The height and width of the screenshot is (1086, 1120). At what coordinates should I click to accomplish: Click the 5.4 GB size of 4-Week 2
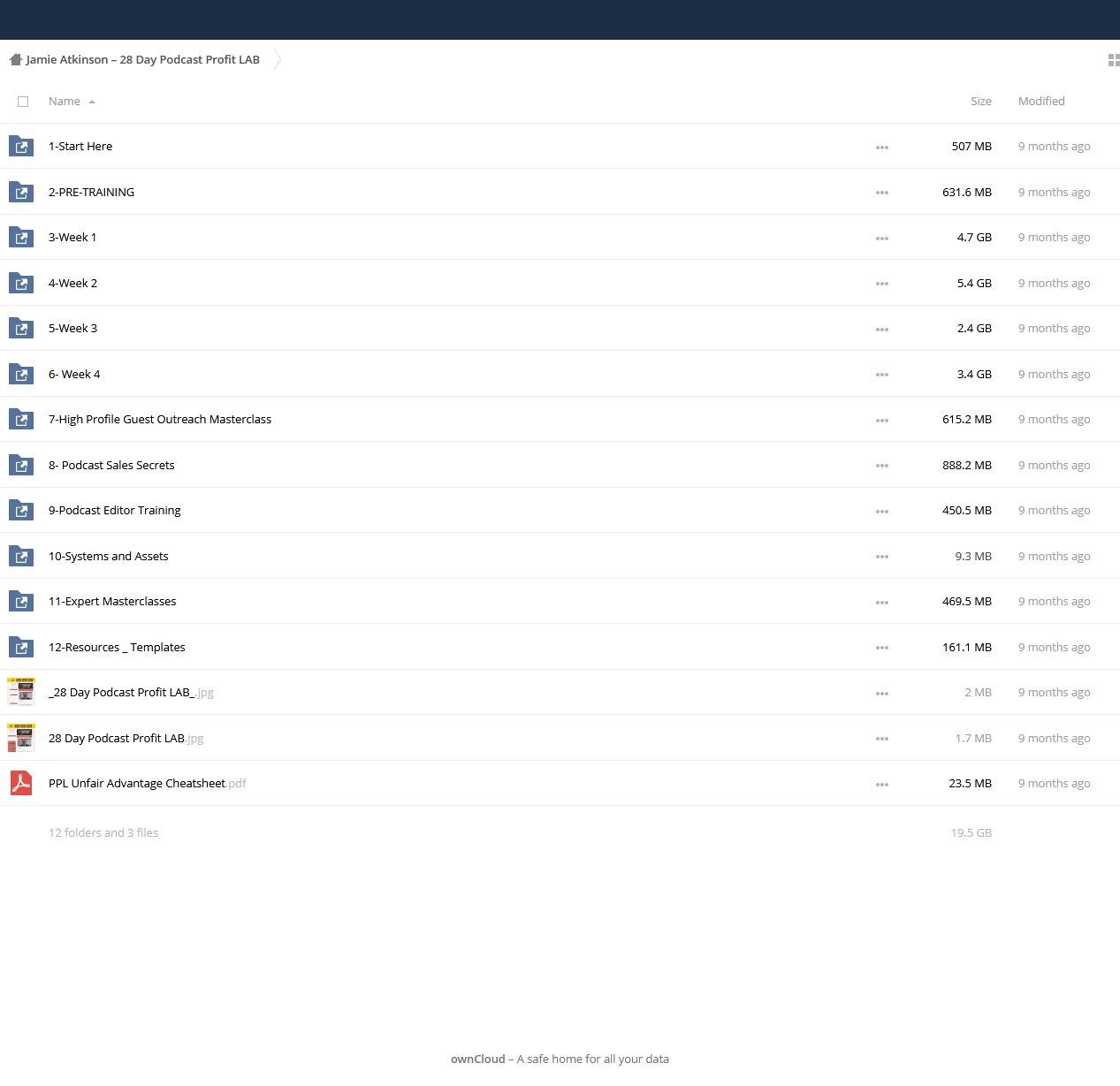[x=974, y=283]
